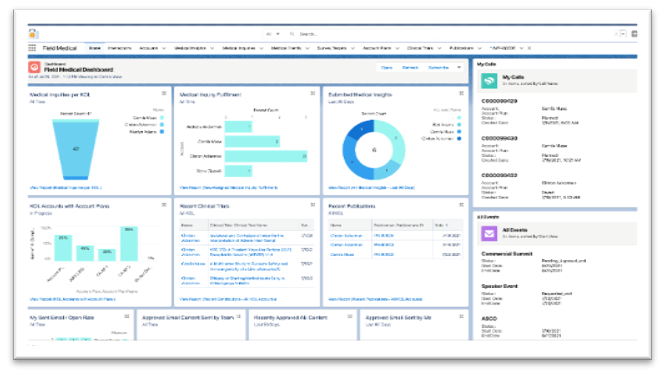Click the dashboard Refresh button
Viewport: 664px width, 375px height.
410,68
